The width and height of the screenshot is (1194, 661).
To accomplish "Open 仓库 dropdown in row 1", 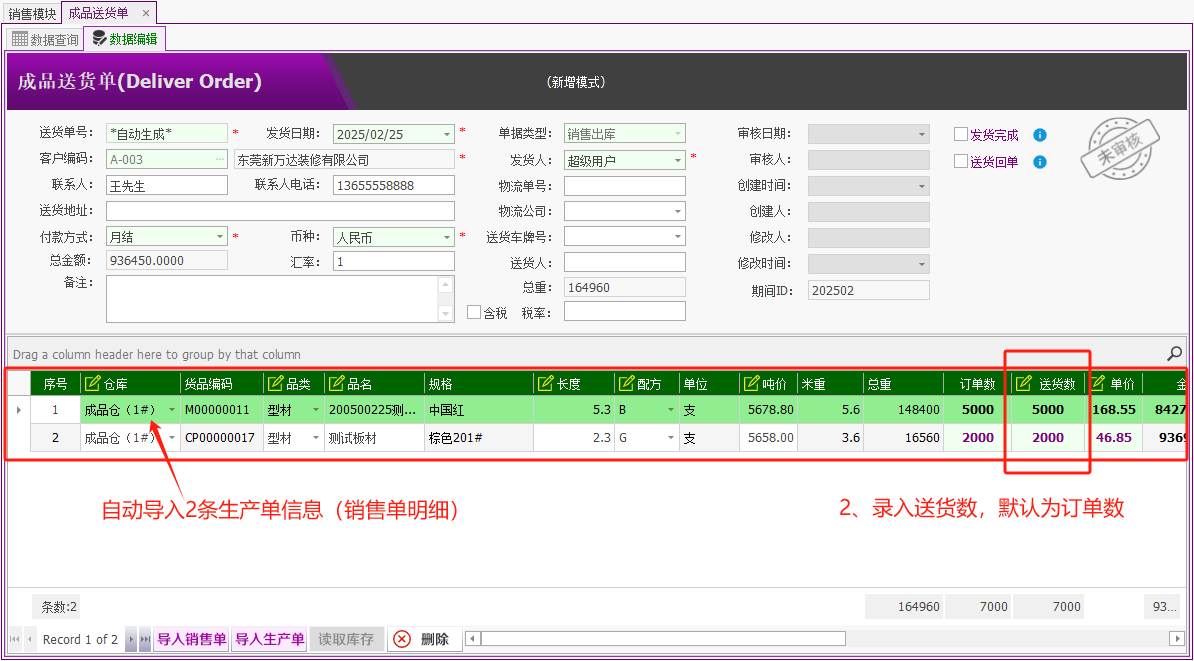I will coord(172,410).
